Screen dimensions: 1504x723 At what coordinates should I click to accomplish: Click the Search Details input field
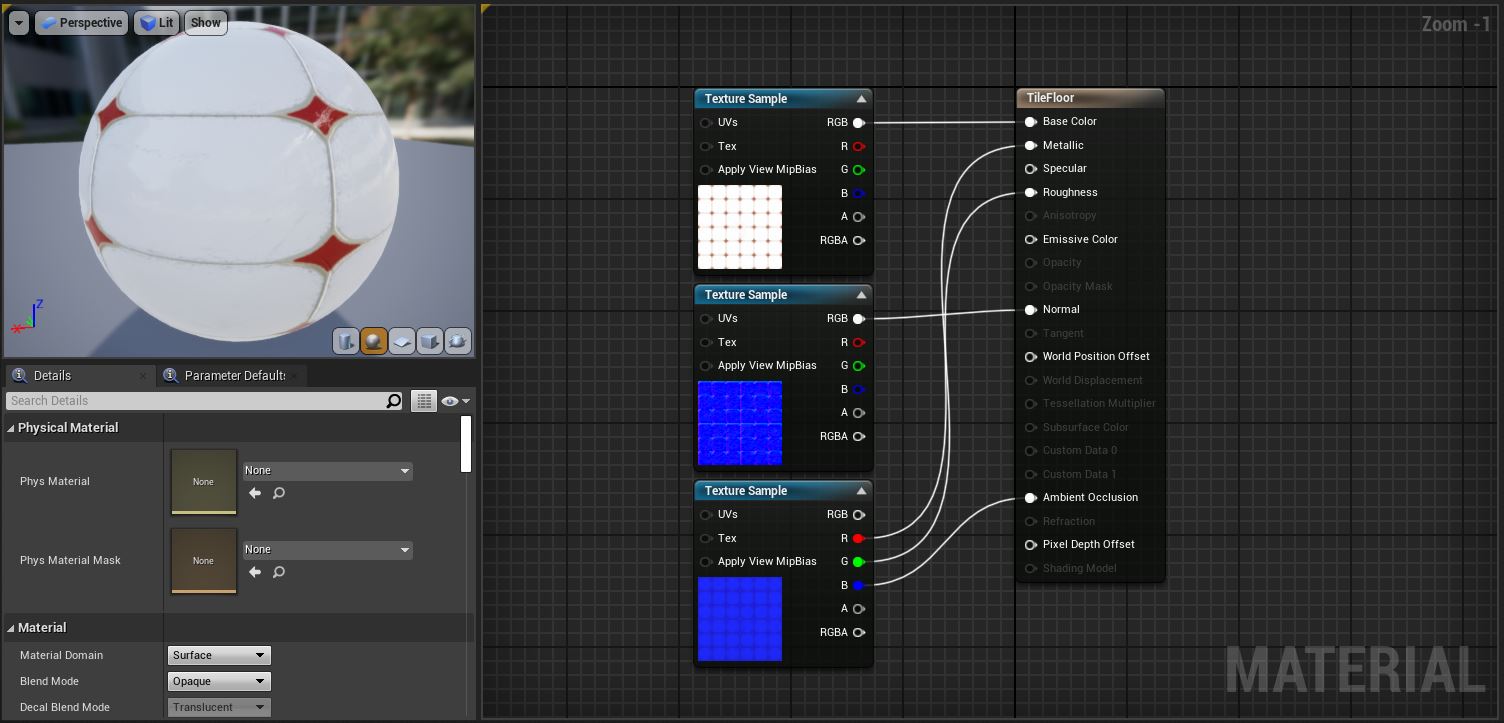coord(195,401)
